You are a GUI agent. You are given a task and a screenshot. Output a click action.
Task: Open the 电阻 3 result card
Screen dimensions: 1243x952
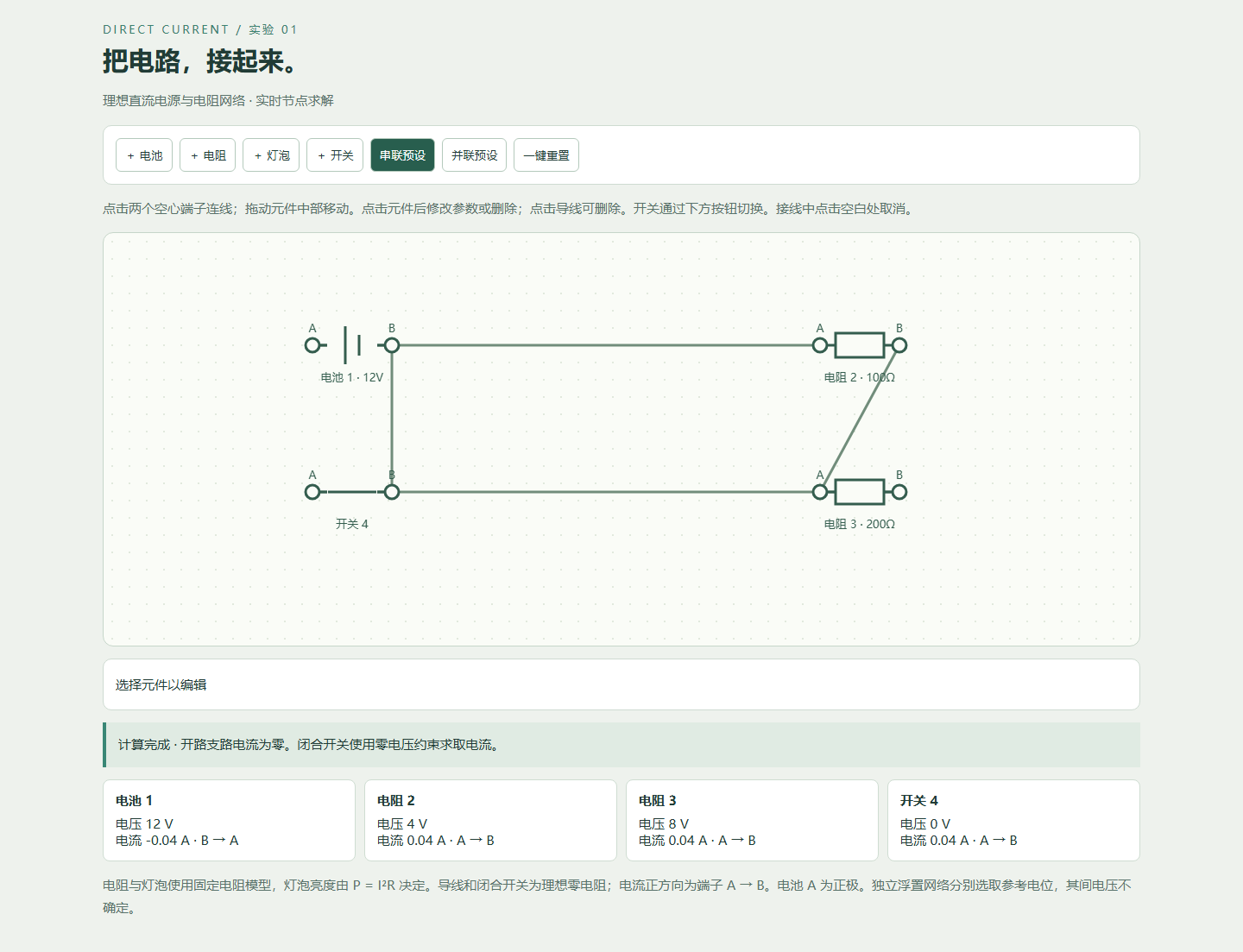[x=752, y=820]
